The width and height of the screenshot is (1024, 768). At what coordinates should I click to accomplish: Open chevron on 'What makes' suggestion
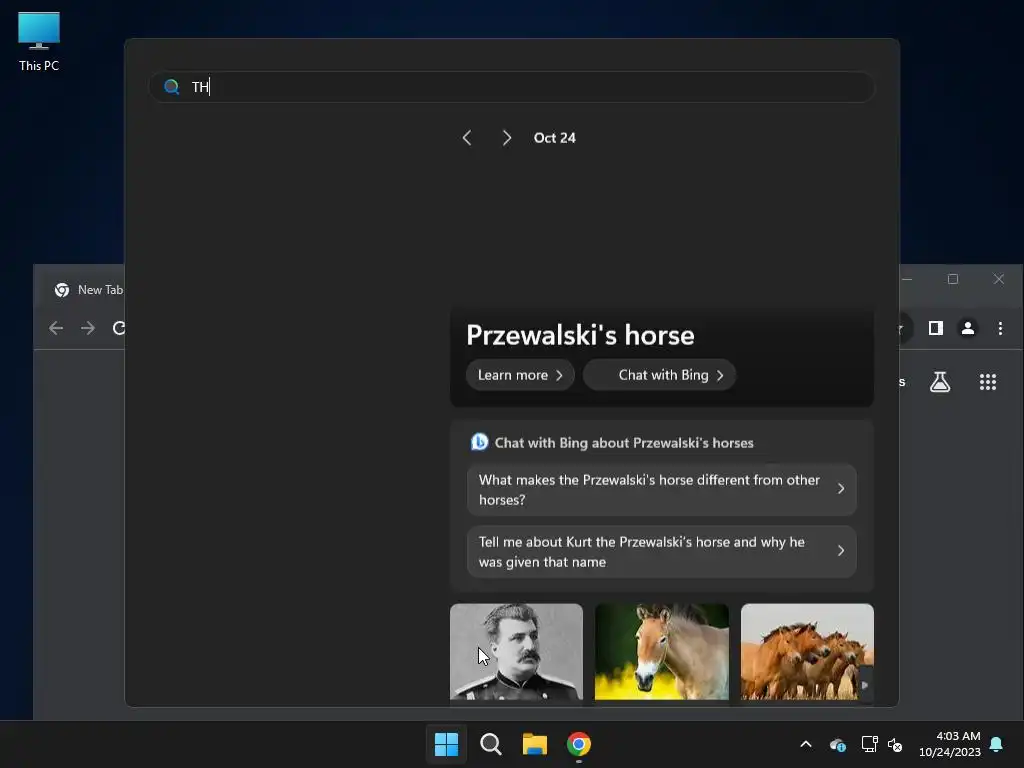click(840, 488)
